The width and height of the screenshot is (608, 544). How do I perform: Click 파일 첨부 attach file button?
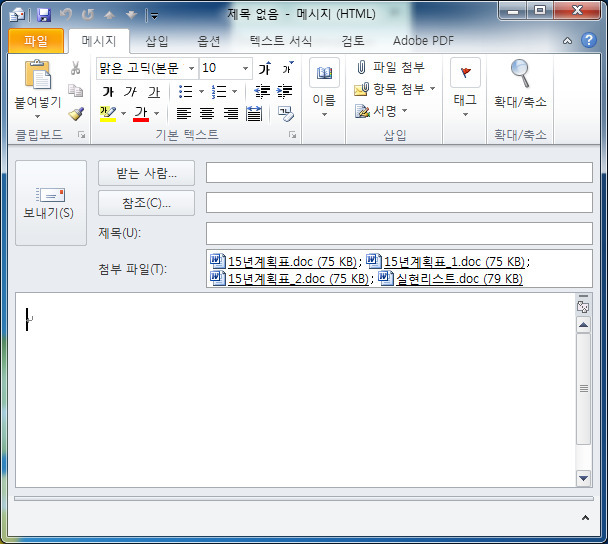pos(390,67)
